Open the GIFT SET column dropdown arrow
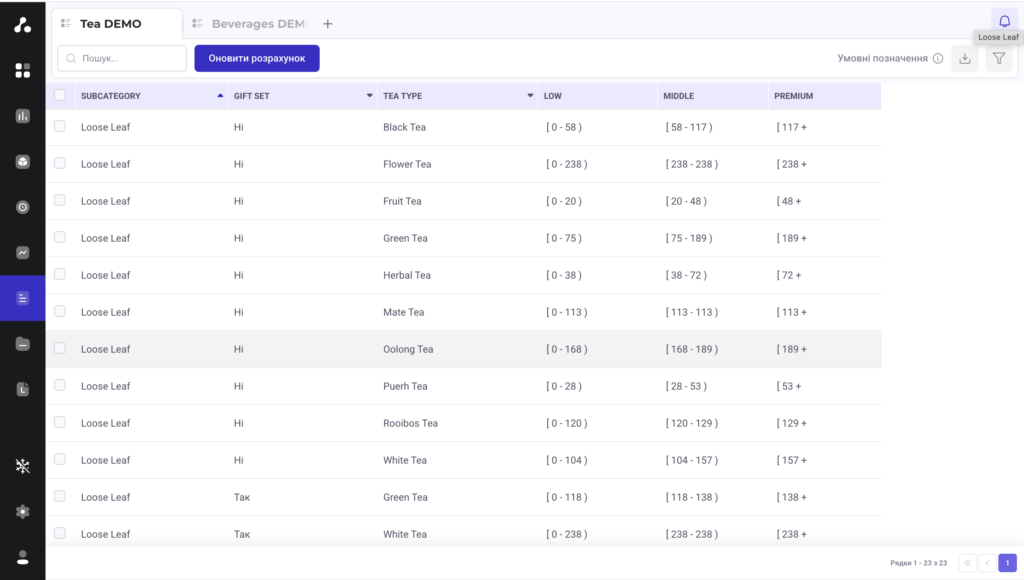 [370, 95]
